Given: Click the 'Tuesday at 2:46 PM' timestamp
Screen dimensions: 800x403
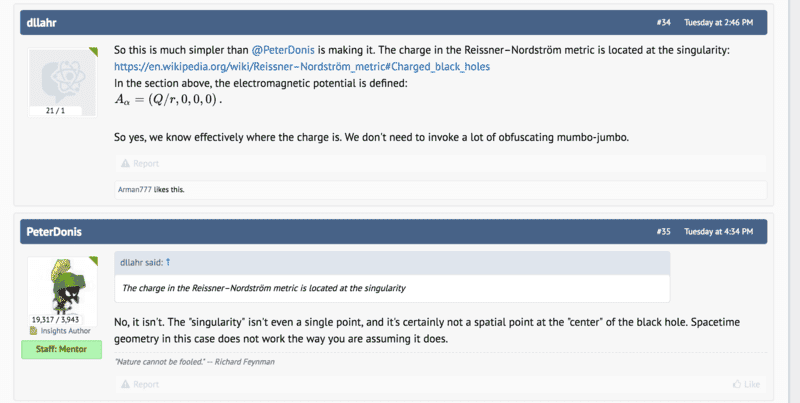Looking at the screenshot, I should [x=718, y=22].
